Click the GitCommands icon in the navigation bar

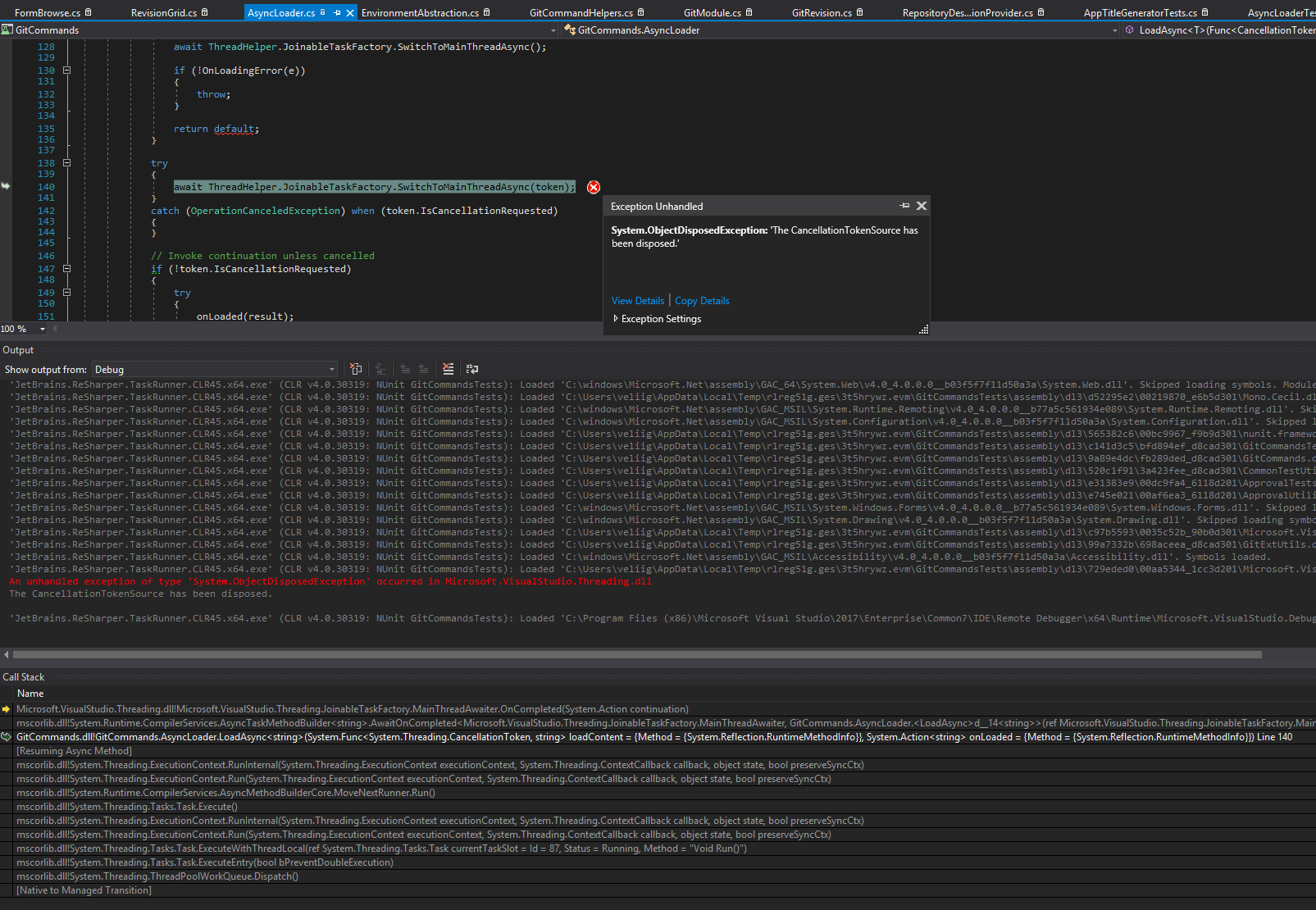pos(7,30)
